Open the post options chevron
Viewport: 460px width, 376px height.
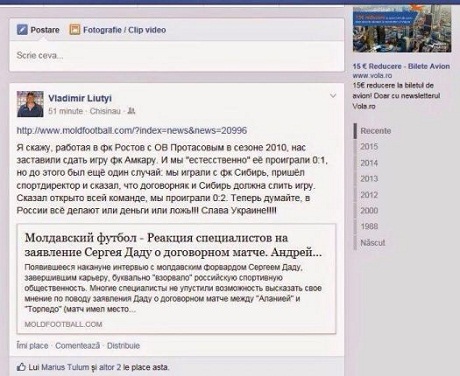pos(333,96)
